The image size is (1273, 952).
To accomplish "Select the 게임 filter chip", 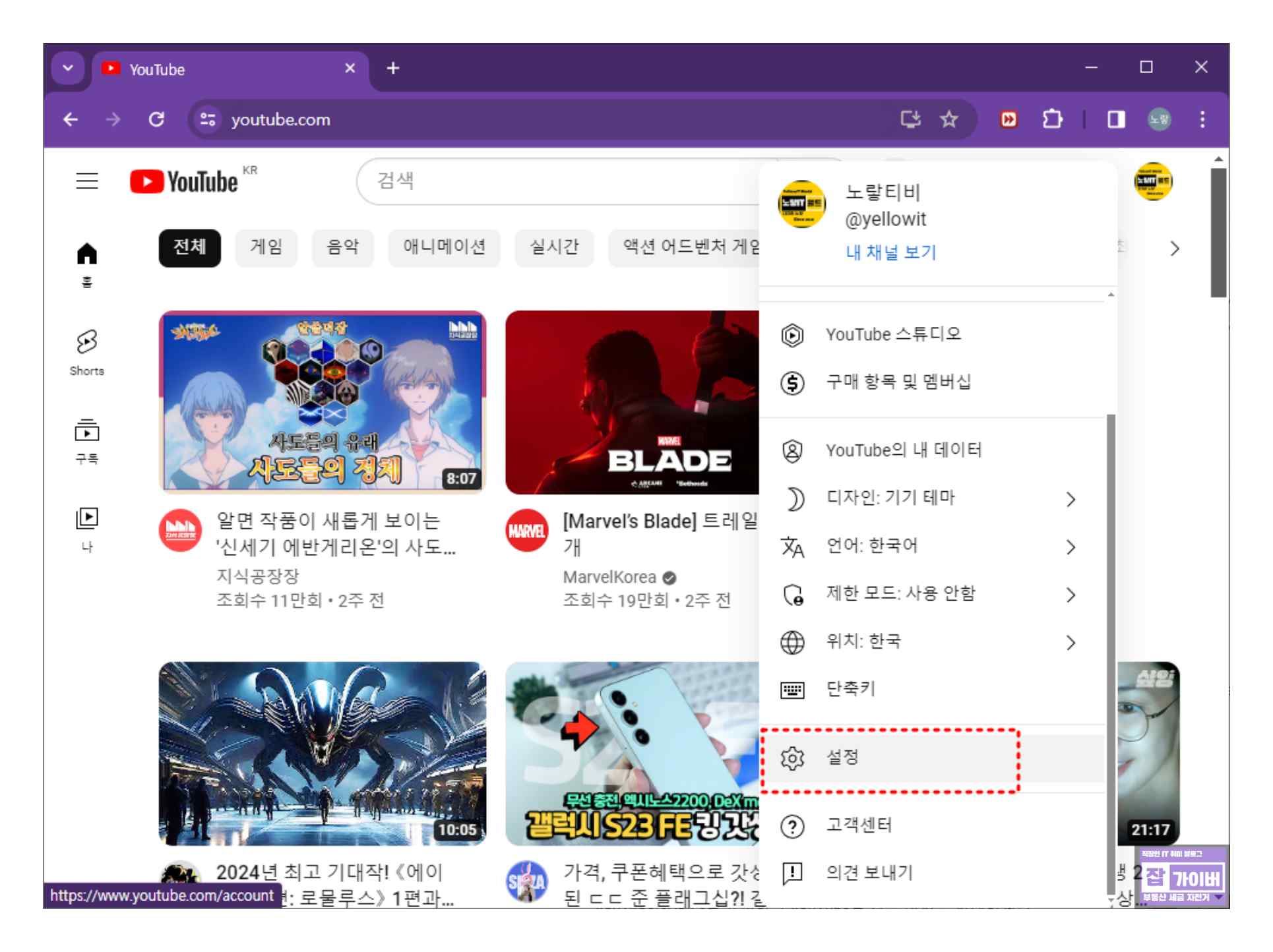I will [x=266, y=247].
